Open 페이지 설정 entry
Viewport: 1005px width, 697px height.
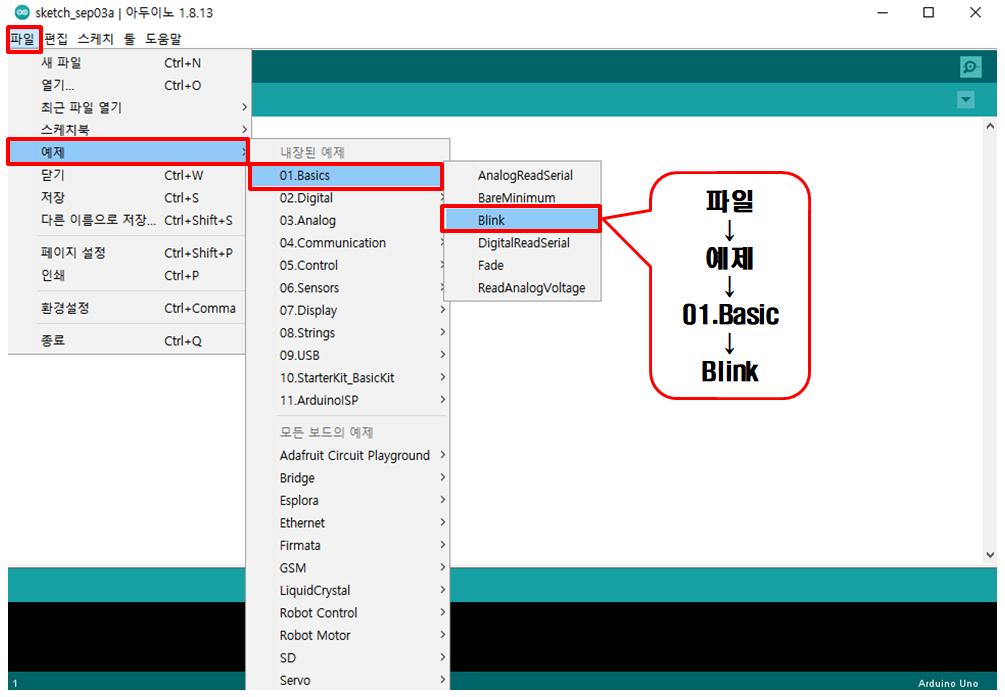click(128, 253)
